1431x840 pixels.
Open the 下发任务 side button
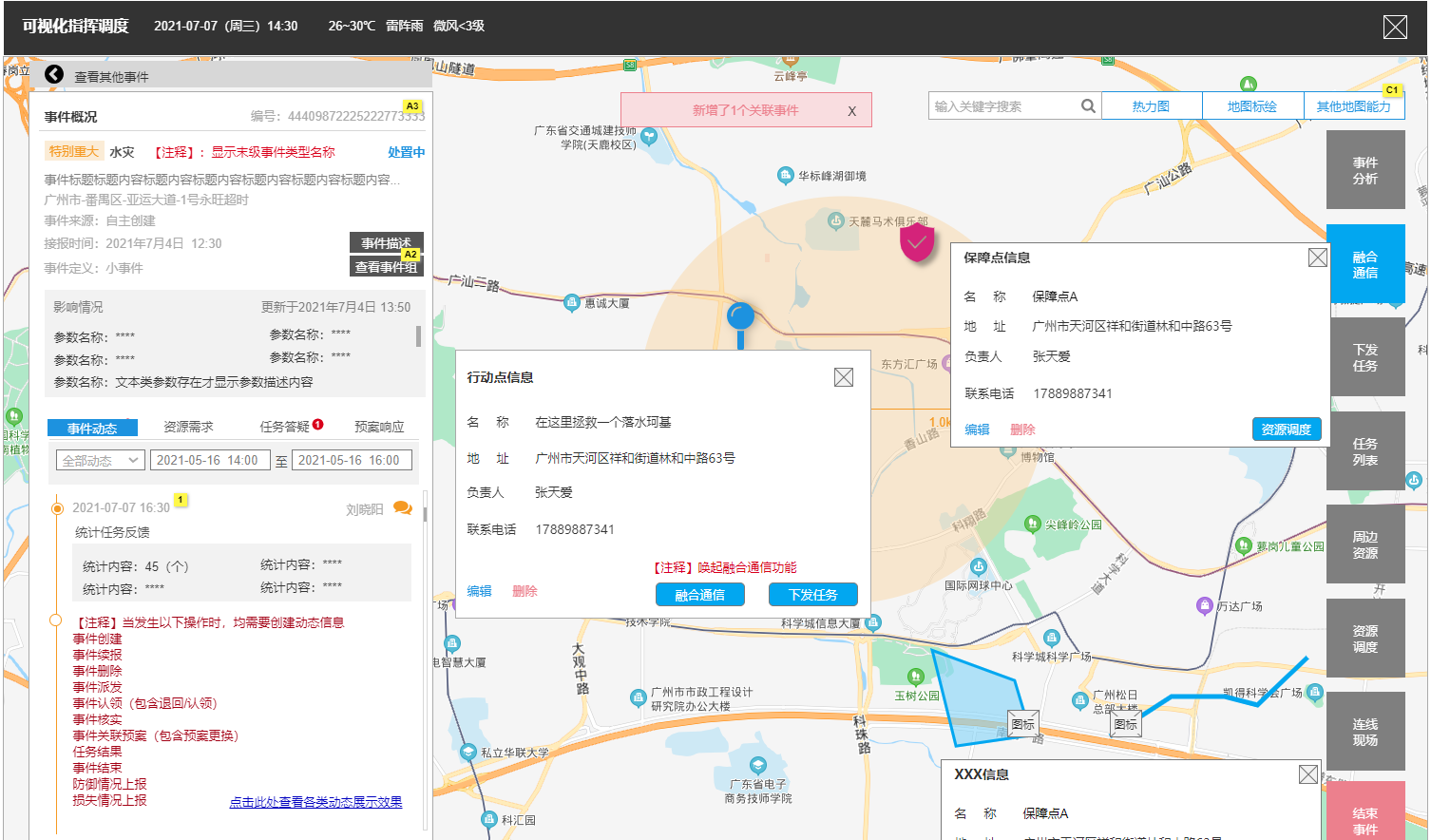click(x=1365, y=357)
